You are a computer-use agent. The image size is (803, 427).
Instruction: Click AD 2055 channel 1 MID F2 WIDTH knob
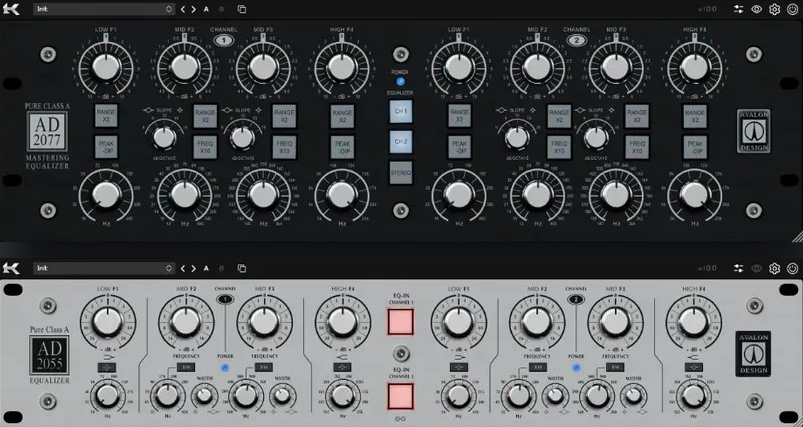pos(204,395)
